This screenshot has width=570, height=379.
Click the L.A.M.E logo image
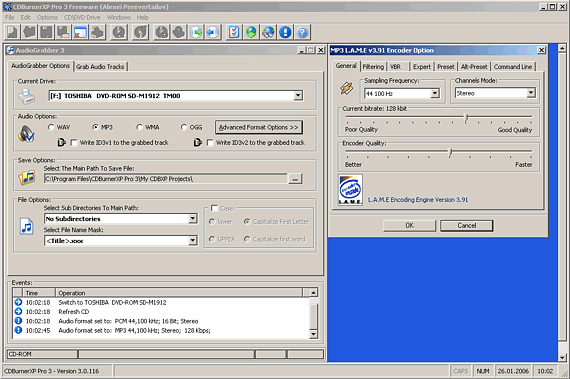(350, 190)
